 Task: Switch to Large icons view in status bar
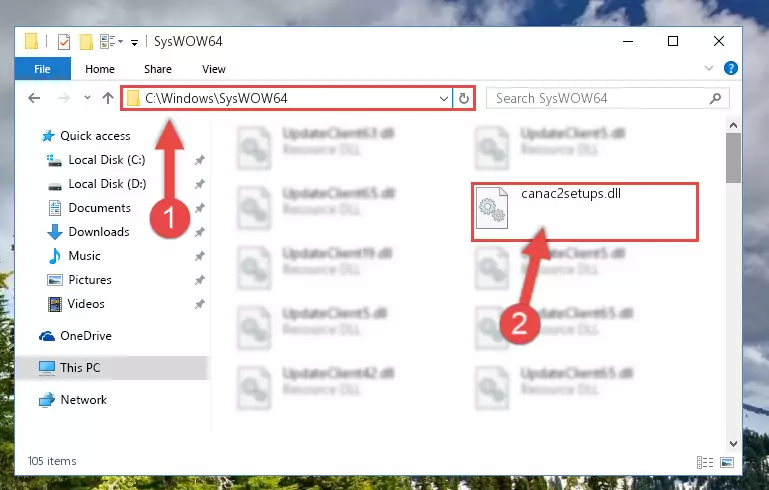pos(727,462)
